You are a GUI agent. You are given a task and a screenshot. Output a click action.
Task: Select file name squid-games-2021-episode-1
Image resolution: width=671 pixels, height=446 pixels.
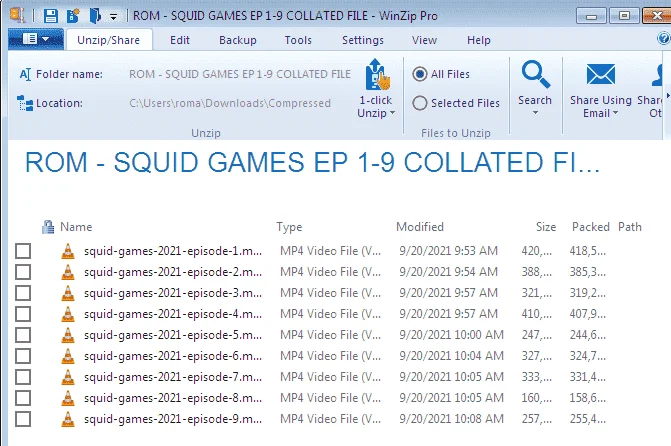pos(173,251)
